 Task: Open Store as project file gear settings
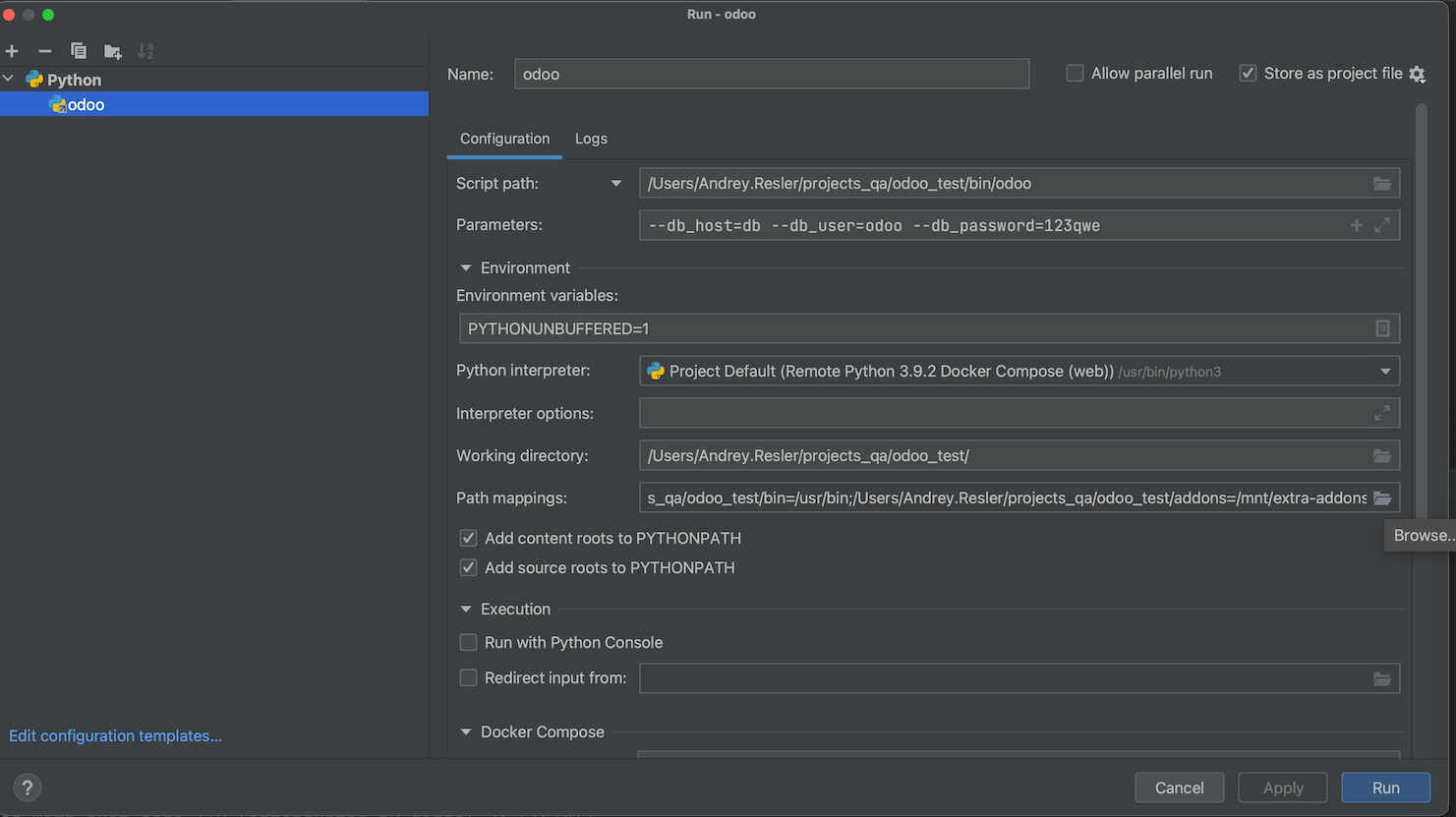1417,74
